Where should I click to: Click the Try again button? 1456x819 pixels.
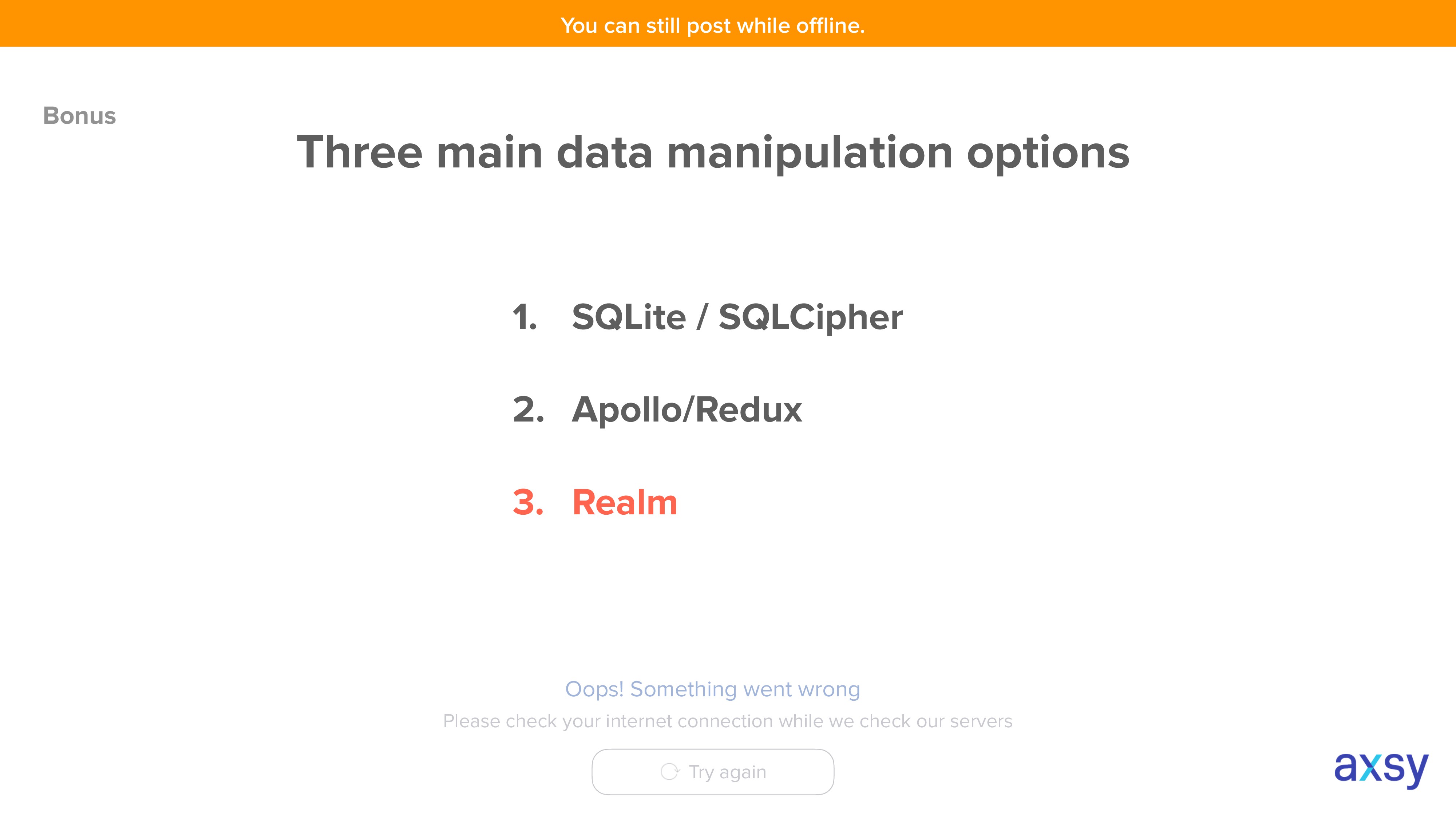(x=713, y=772)
